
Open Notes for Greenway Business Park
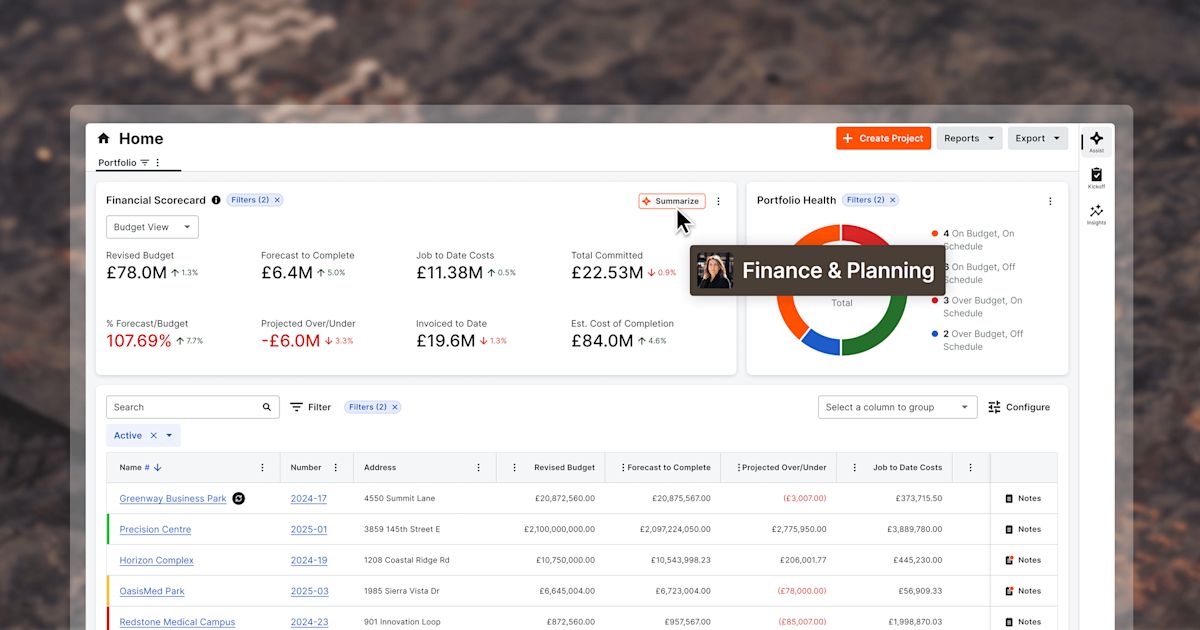pyautogui.click(x=1023, y=498)
